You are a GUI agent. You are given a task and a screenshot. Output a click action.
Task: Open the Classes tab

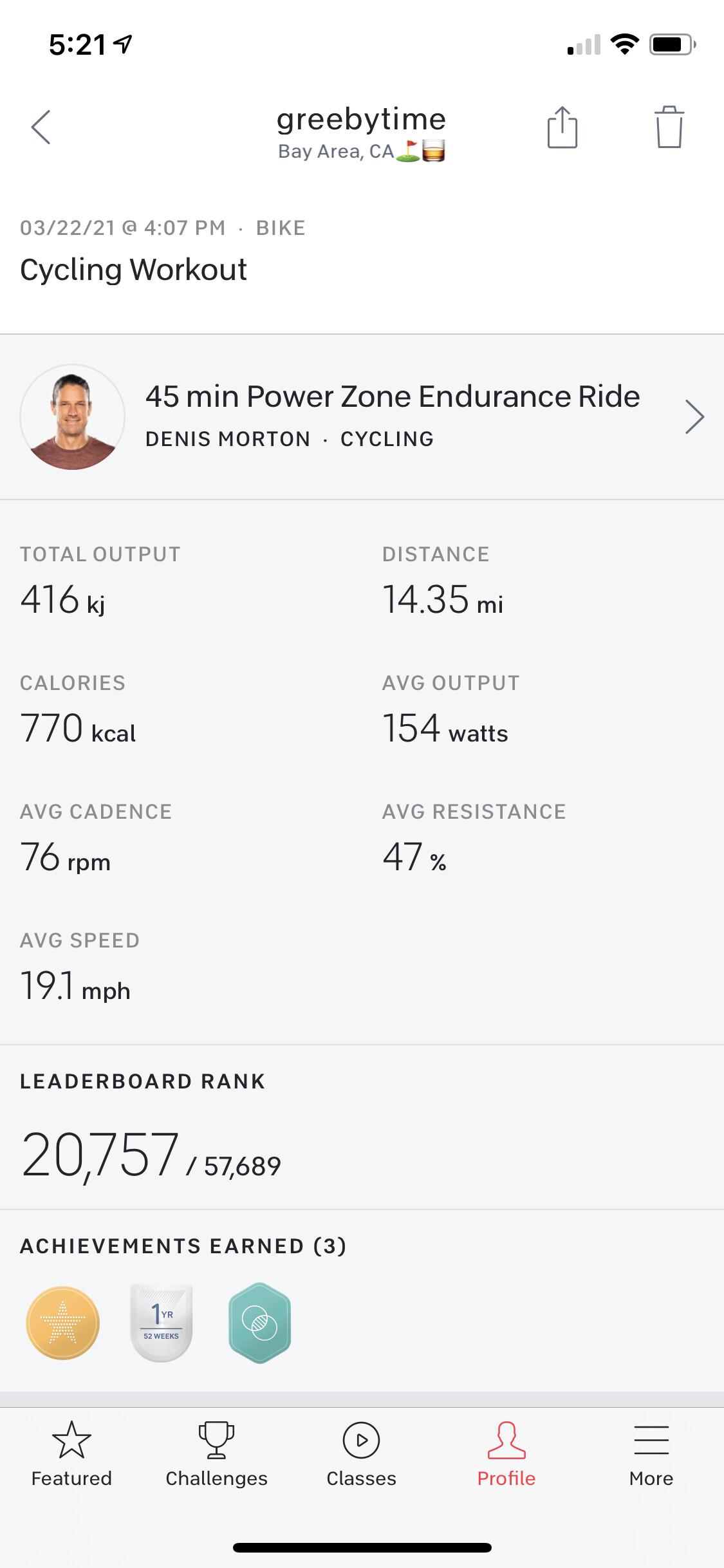[x=361, y=1453]
